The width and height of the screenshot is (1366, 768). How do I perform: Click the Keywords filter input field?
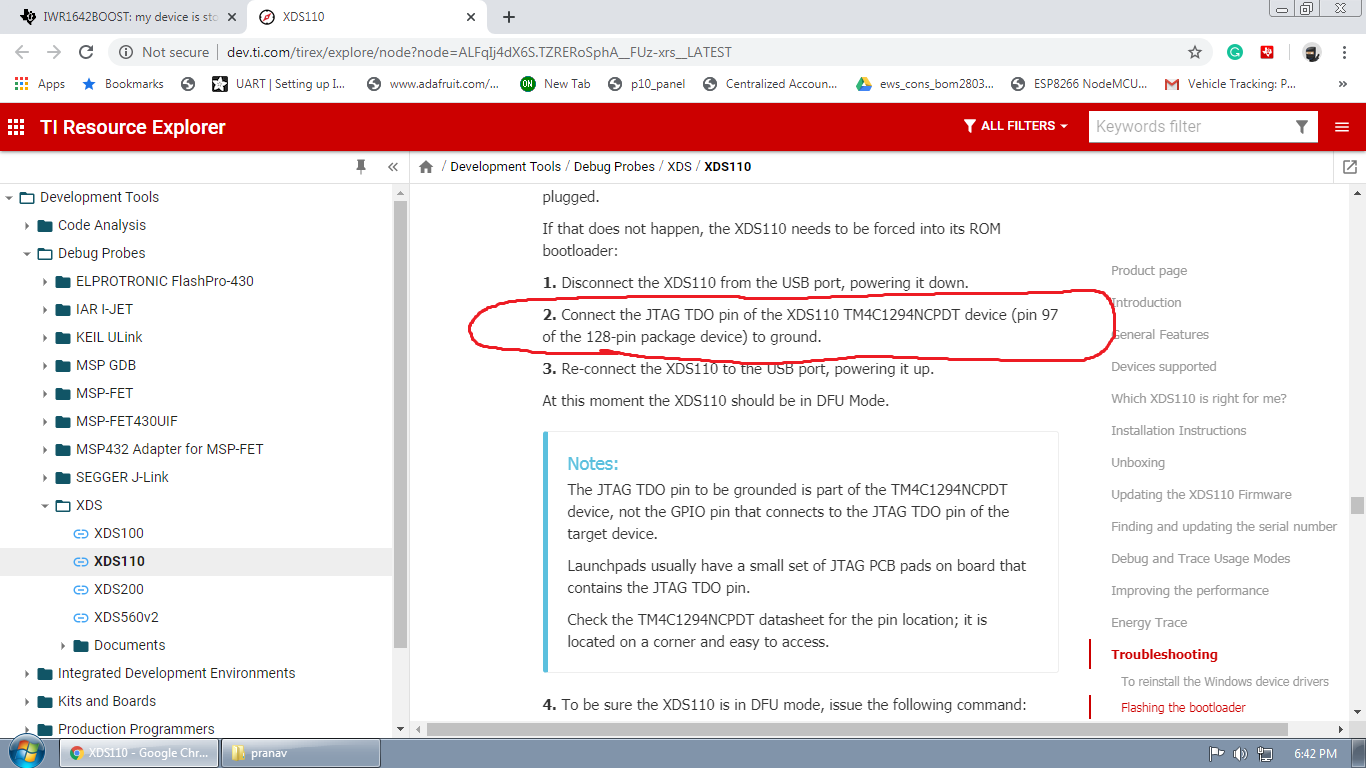click(x=1190, y=127)
